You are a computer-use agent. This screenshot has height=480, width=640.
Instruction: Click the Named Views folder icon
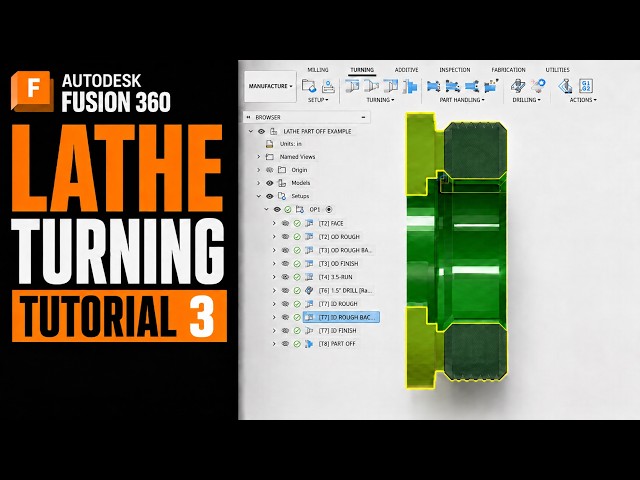click(x=269, y=157)
